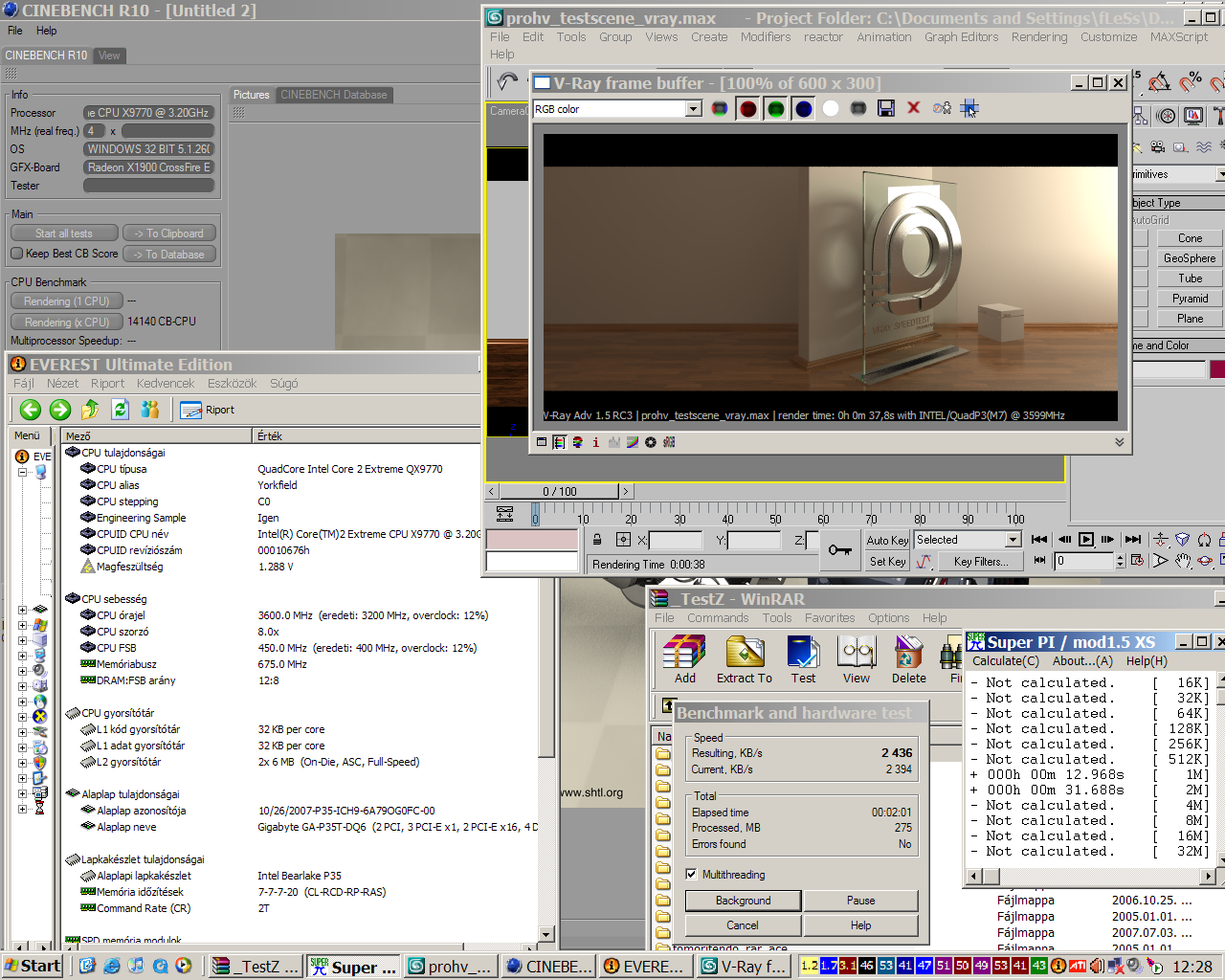Click the green Forward arrow in EVEREST toolbar
This screenshot has height=980, width=1225.
[60, 410]
